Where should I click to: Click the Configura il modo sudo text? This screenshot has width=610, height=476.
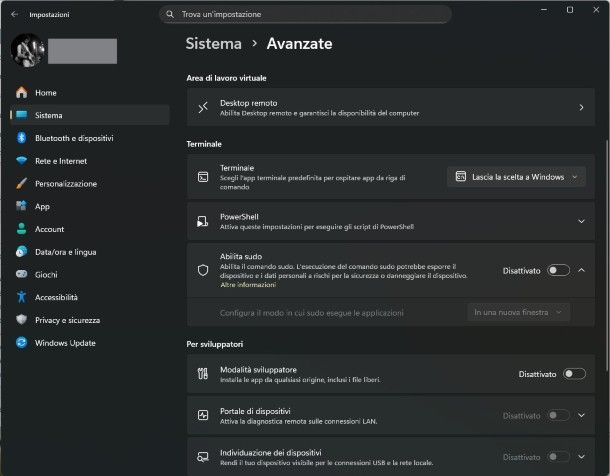[x=312, y=313]
